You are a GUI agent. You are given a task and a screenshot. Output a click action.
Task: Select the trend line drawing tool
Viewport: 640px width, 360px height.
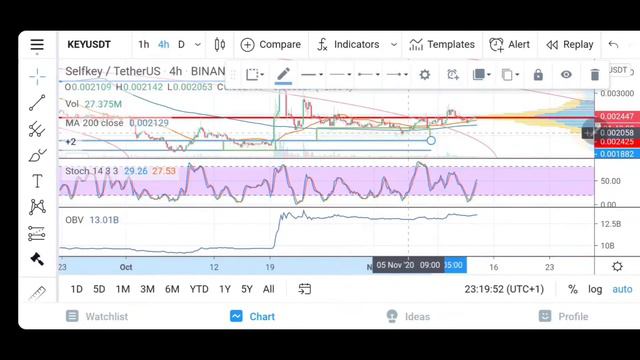[x=37, y=103]
